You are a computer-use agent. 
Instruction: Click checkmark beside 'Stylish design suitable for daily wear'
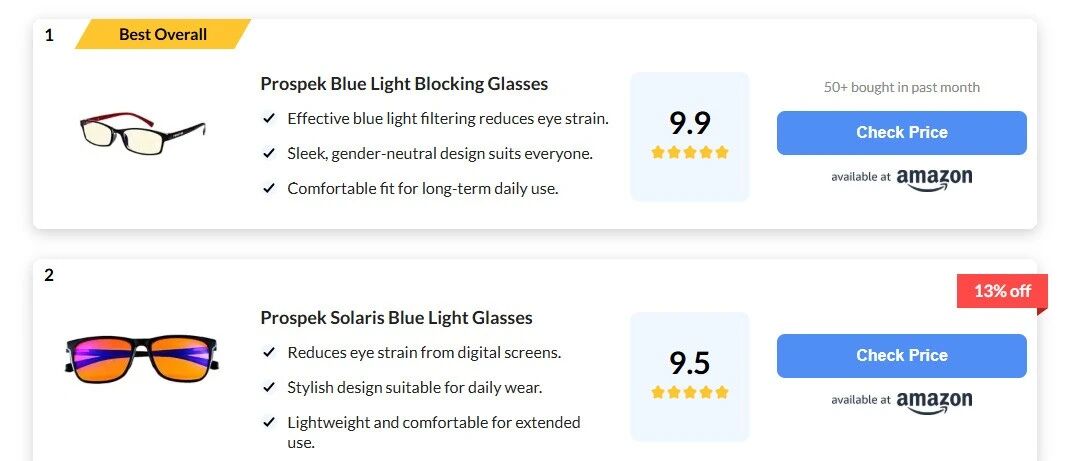click(x=269, y=387)
